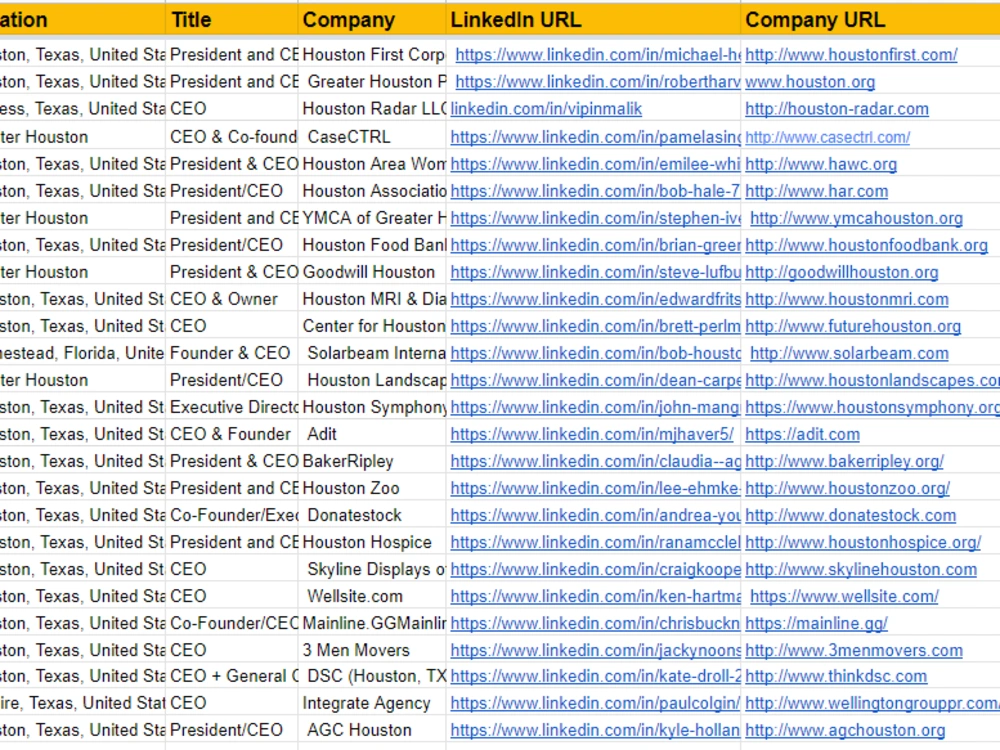
Task: Open the hawc.org link
Action: coord(821,165)
